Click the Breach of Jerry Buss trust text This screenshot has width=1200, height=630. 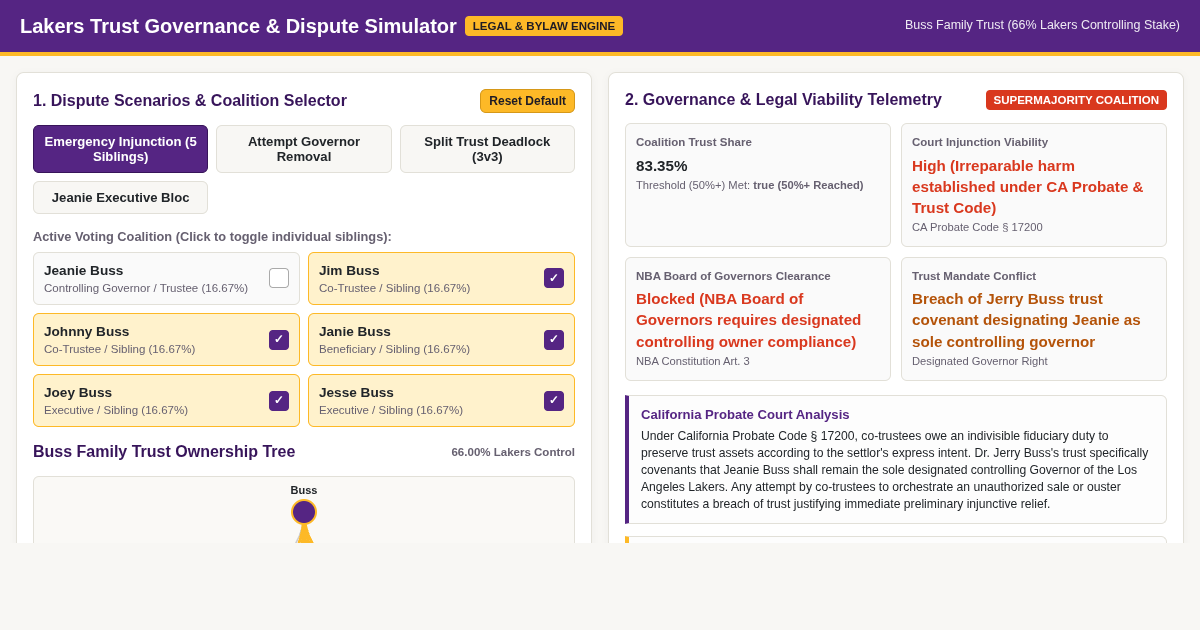[1027, 320]
